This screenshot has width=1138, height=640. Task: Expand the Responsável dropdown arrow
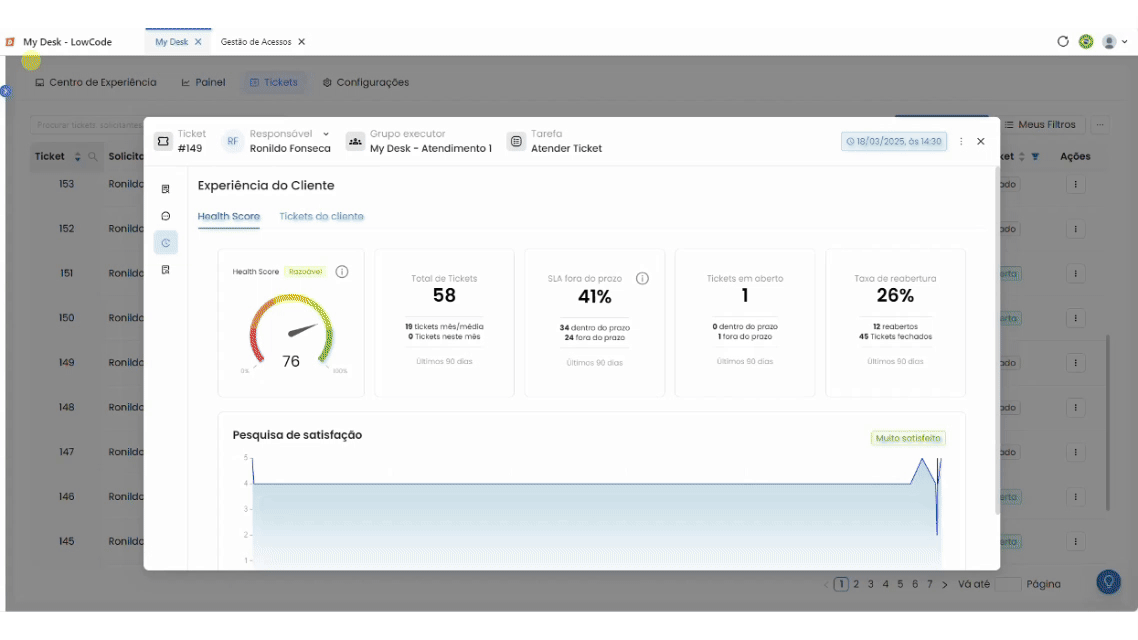coord(326,134)
